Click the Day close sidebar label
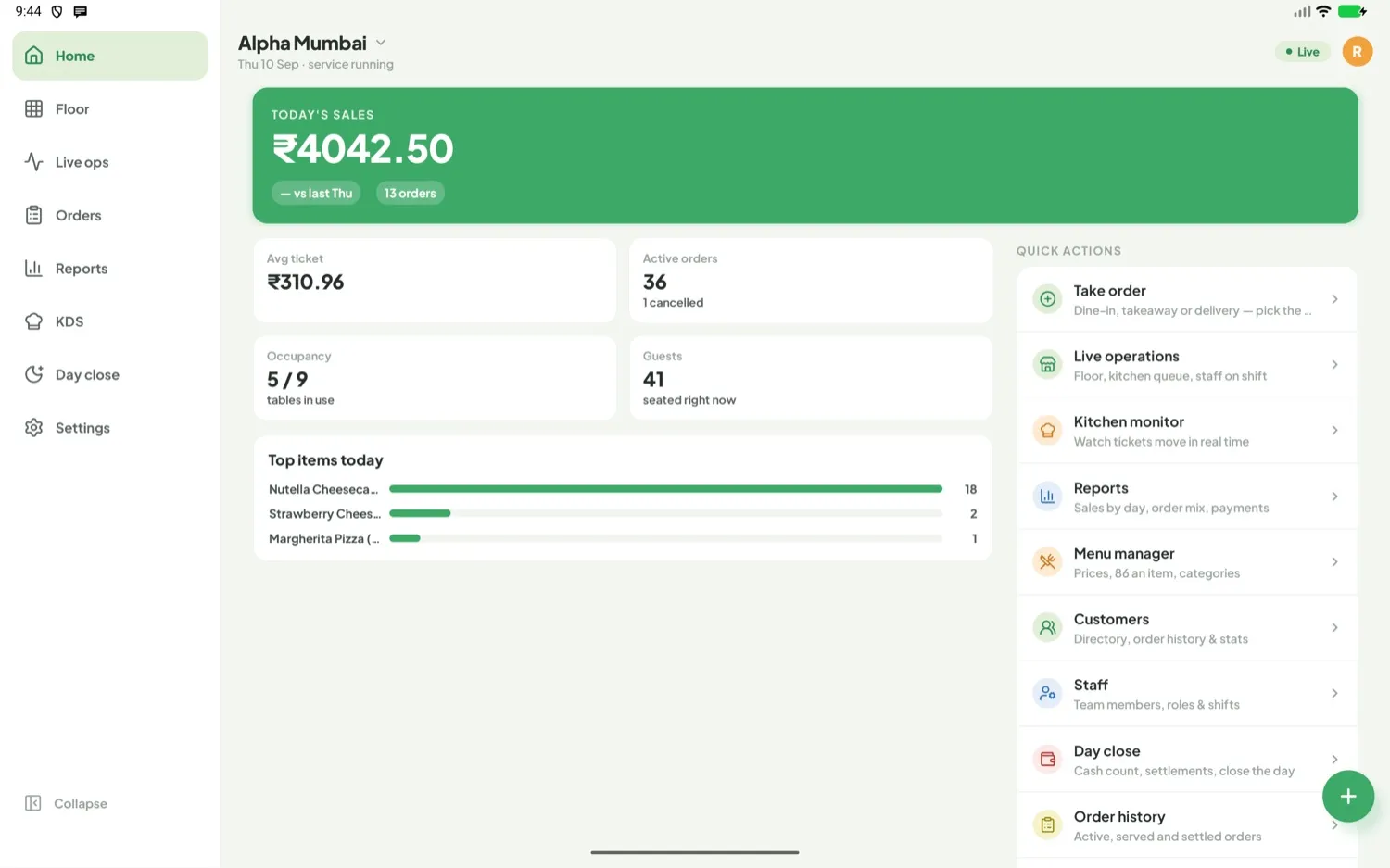This screenshot has height=868, width=1390. coord(87,375)
